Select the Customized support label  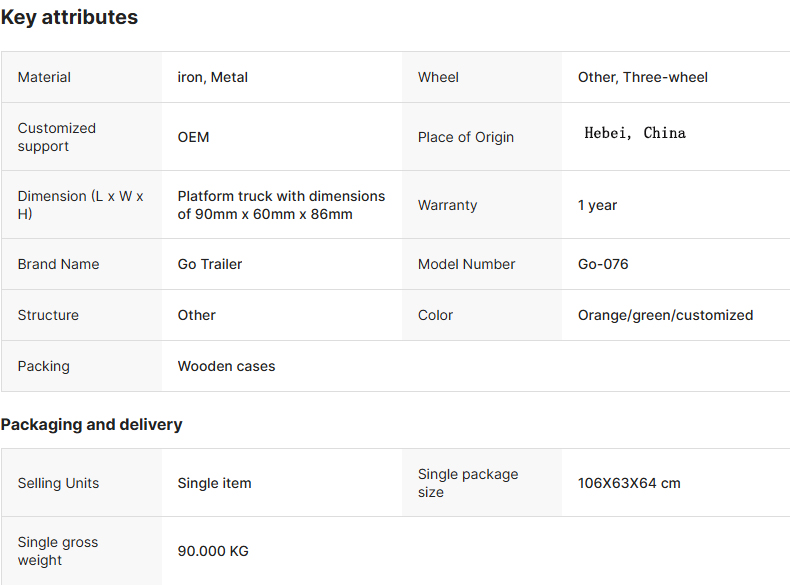pyautogui.click(x=56, y=137)
